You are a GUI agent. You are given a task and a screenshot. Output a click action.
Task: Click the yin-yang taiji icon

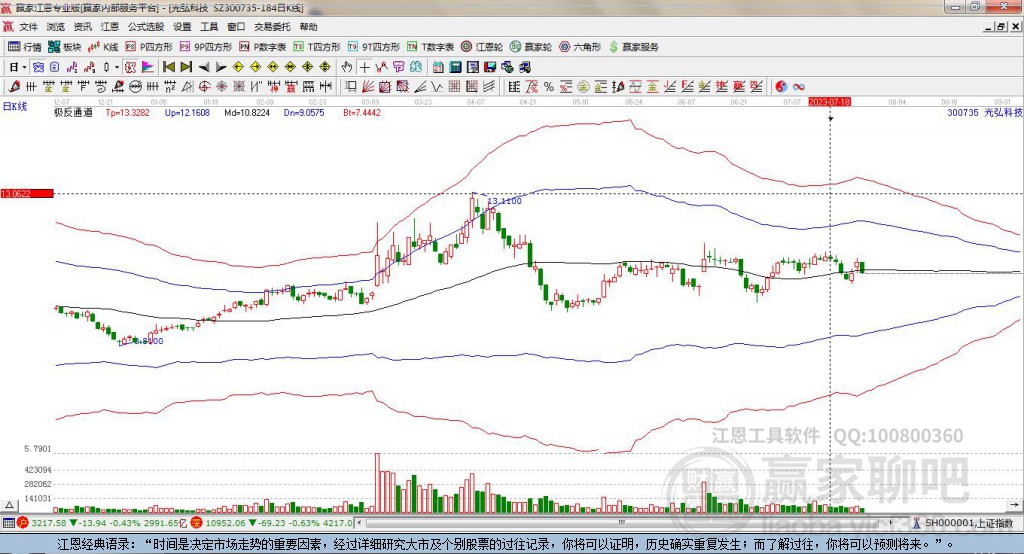[781, 86]
